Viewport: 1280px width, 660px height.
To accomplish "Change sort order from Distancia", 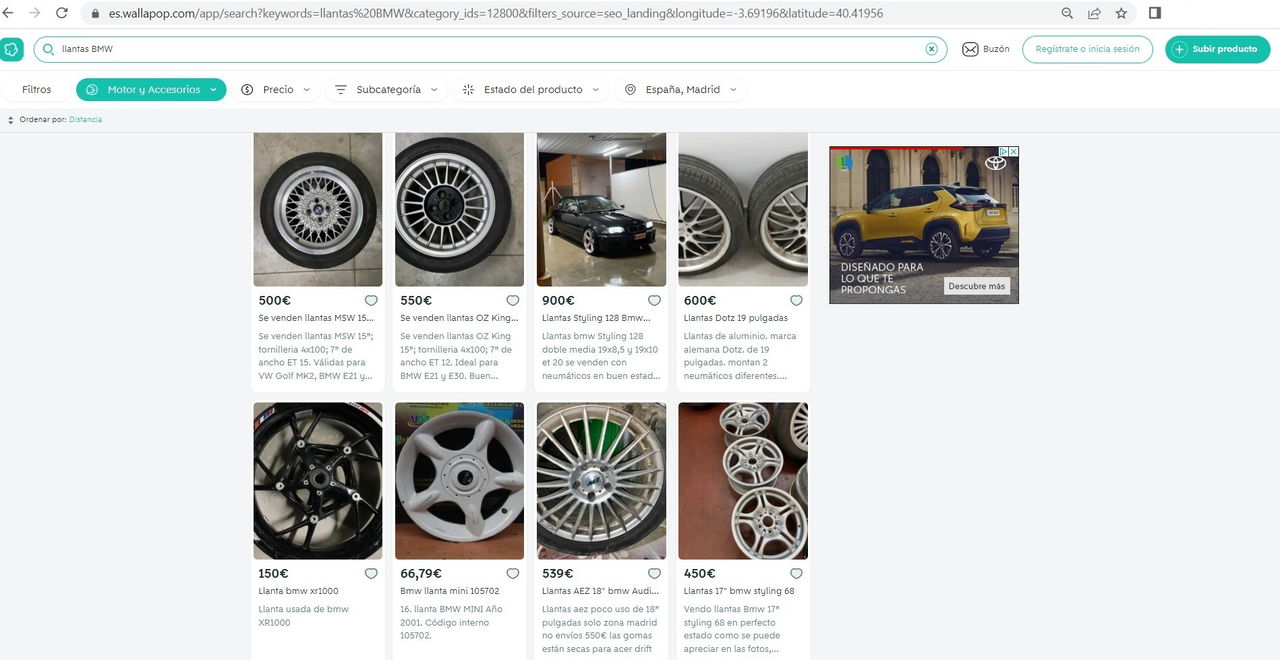I will coord(85,120).
